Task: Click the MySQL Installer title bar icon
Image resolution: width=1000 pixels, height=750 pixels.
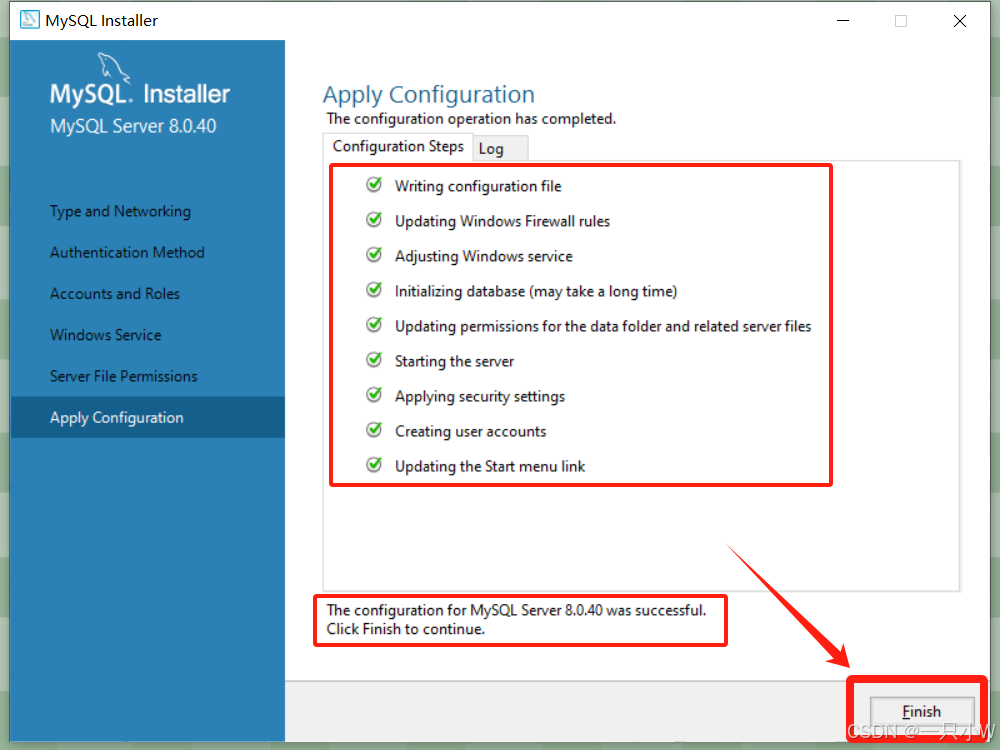Action: 29,20
